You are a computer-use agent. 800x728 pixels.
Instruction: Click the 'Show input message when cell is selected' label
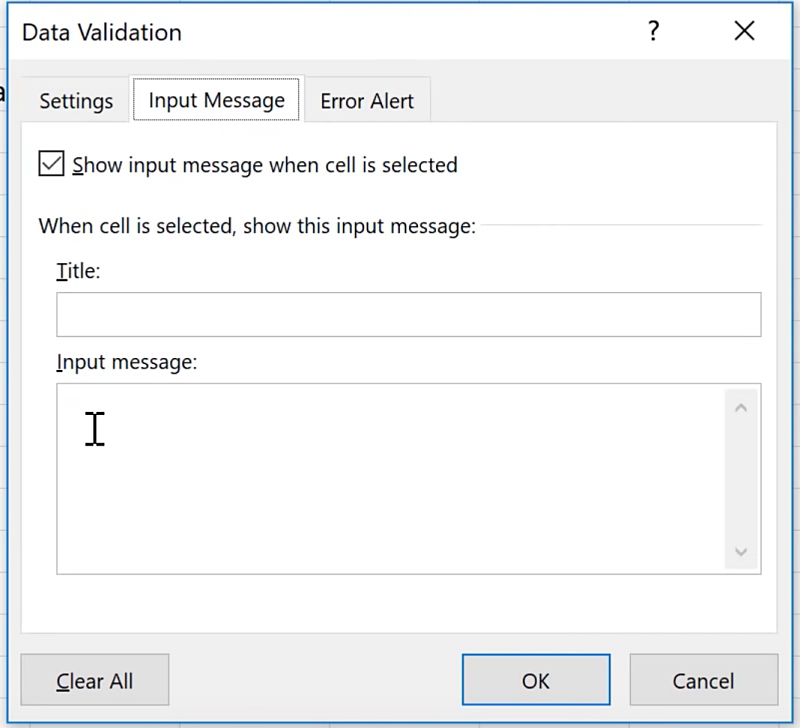tap(265, 165)
